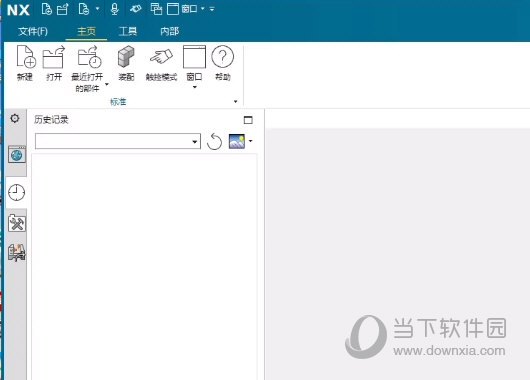Click the microphone voice command icon
This screenshot has height=380, width=530.
click(x=115, y=9)
